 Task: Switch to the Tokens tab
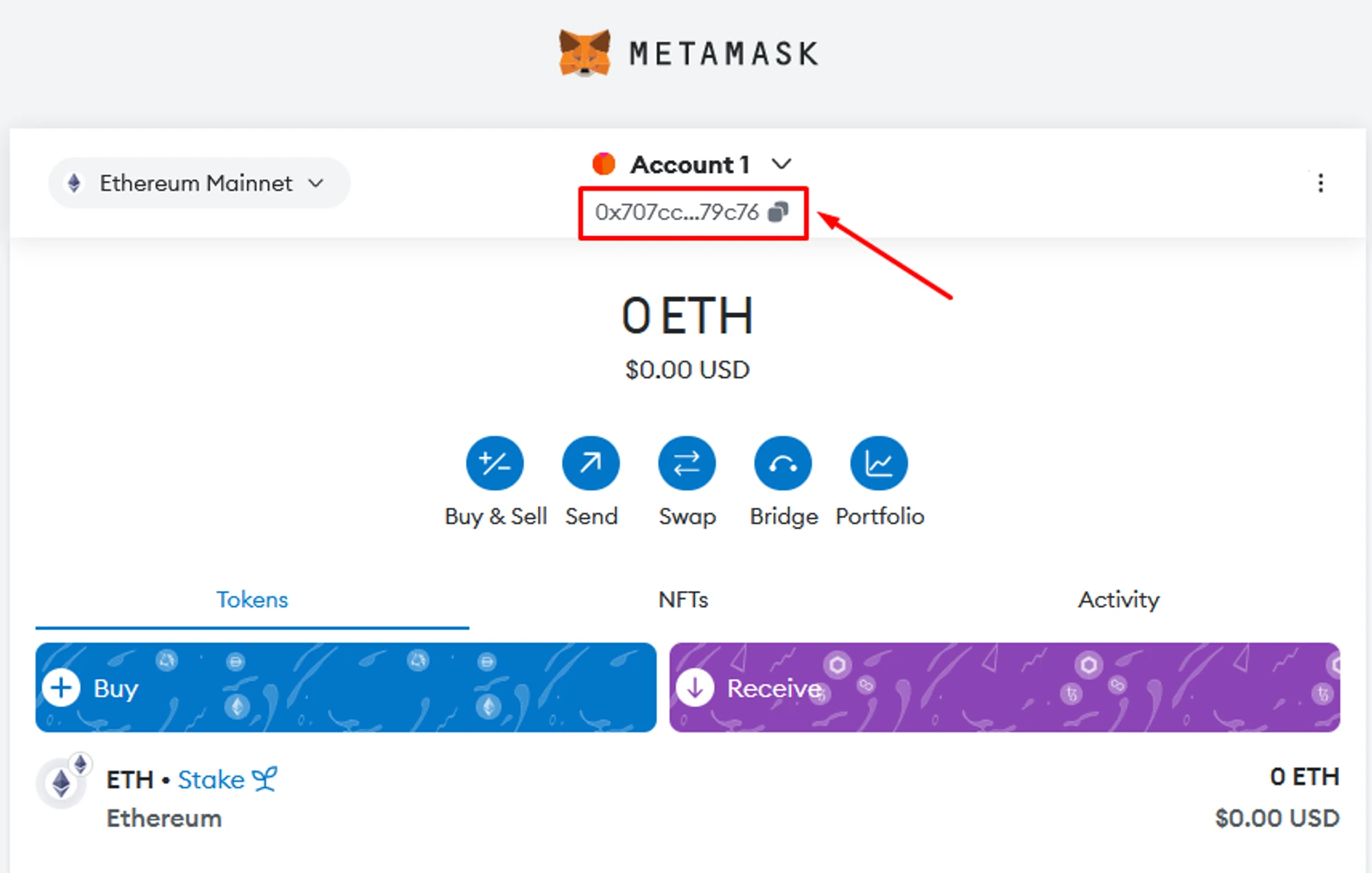[252, 600]
